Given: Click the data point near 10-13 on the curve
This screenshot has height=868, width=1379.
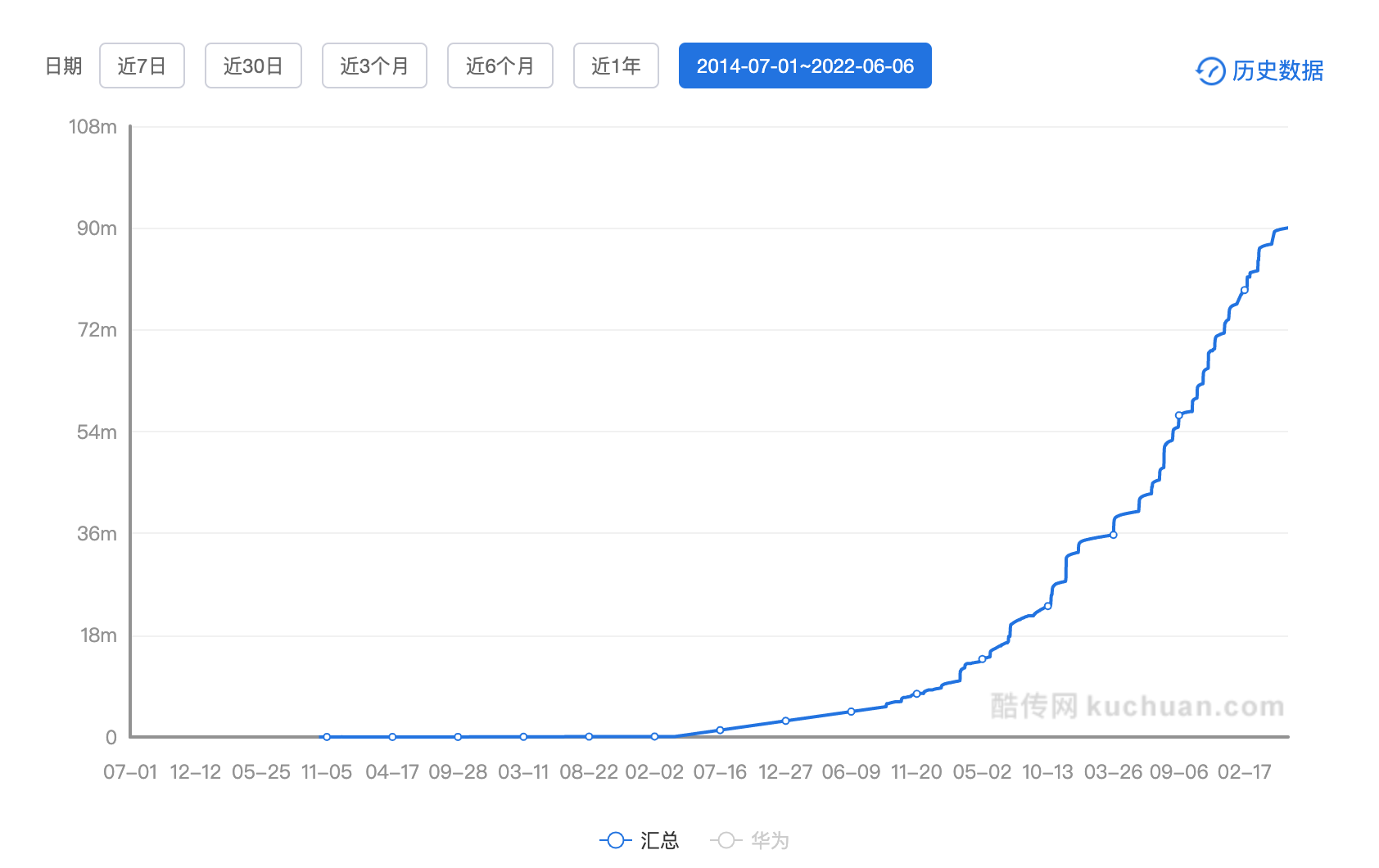Looking at the screenshot, I should 1047,606.
